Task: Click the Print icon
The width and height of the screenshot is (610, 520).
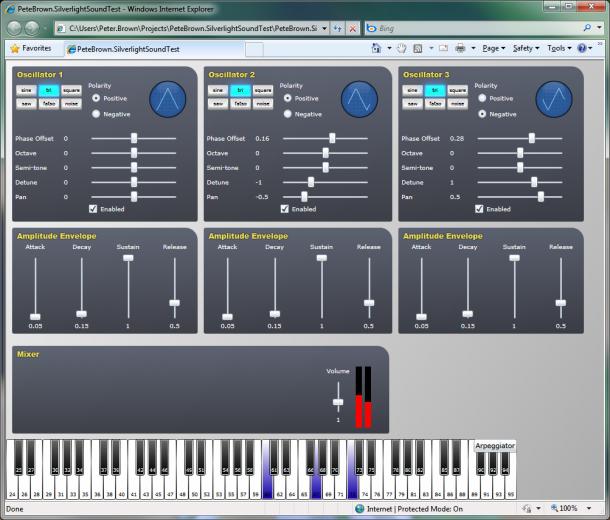Action: pyautogui.click(x=460, y=48)
